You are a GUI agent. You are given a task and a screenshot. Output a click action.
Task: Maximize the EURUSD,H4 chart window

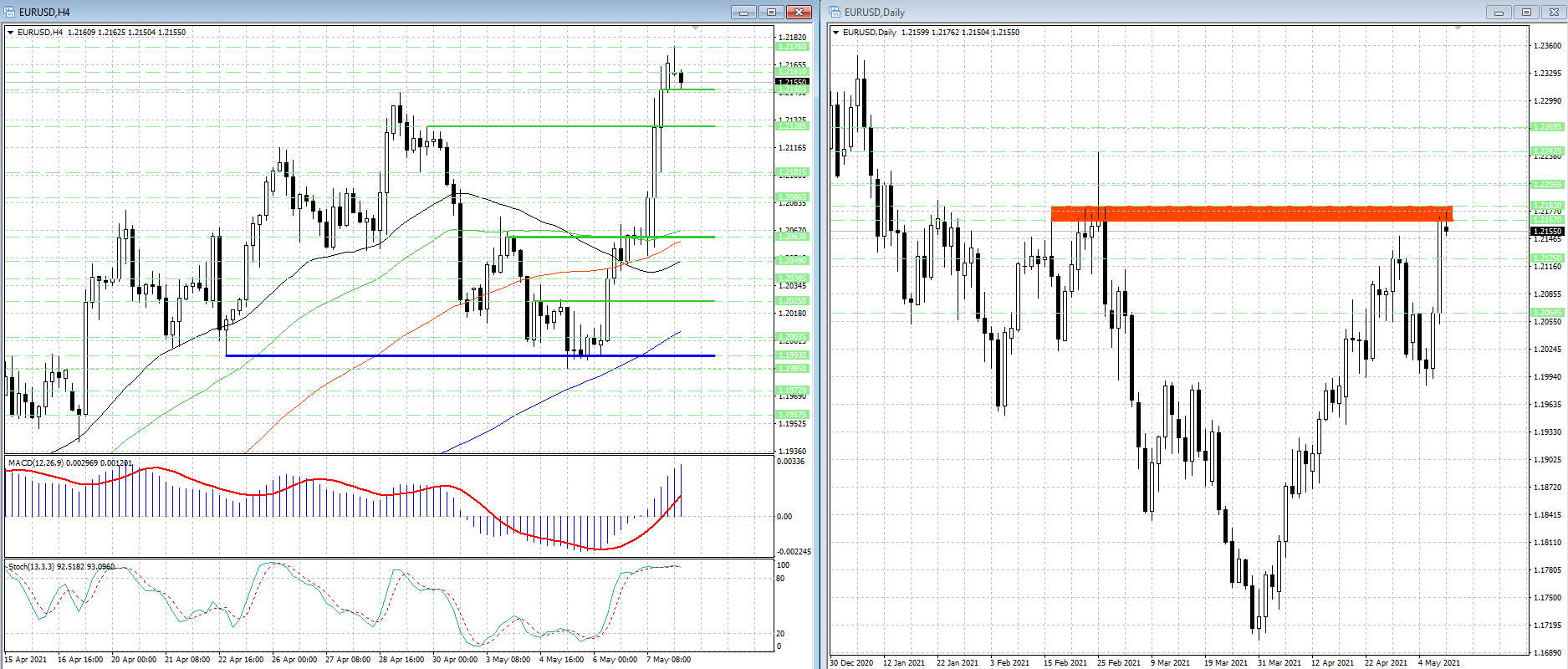771,12
